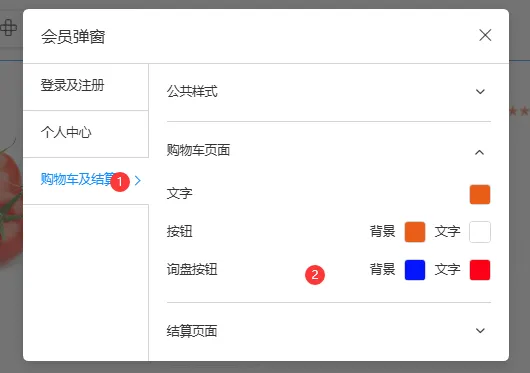Change the 按钮 background orange swatch
This screenshot has width=530, height=373.
pos(415,232)
